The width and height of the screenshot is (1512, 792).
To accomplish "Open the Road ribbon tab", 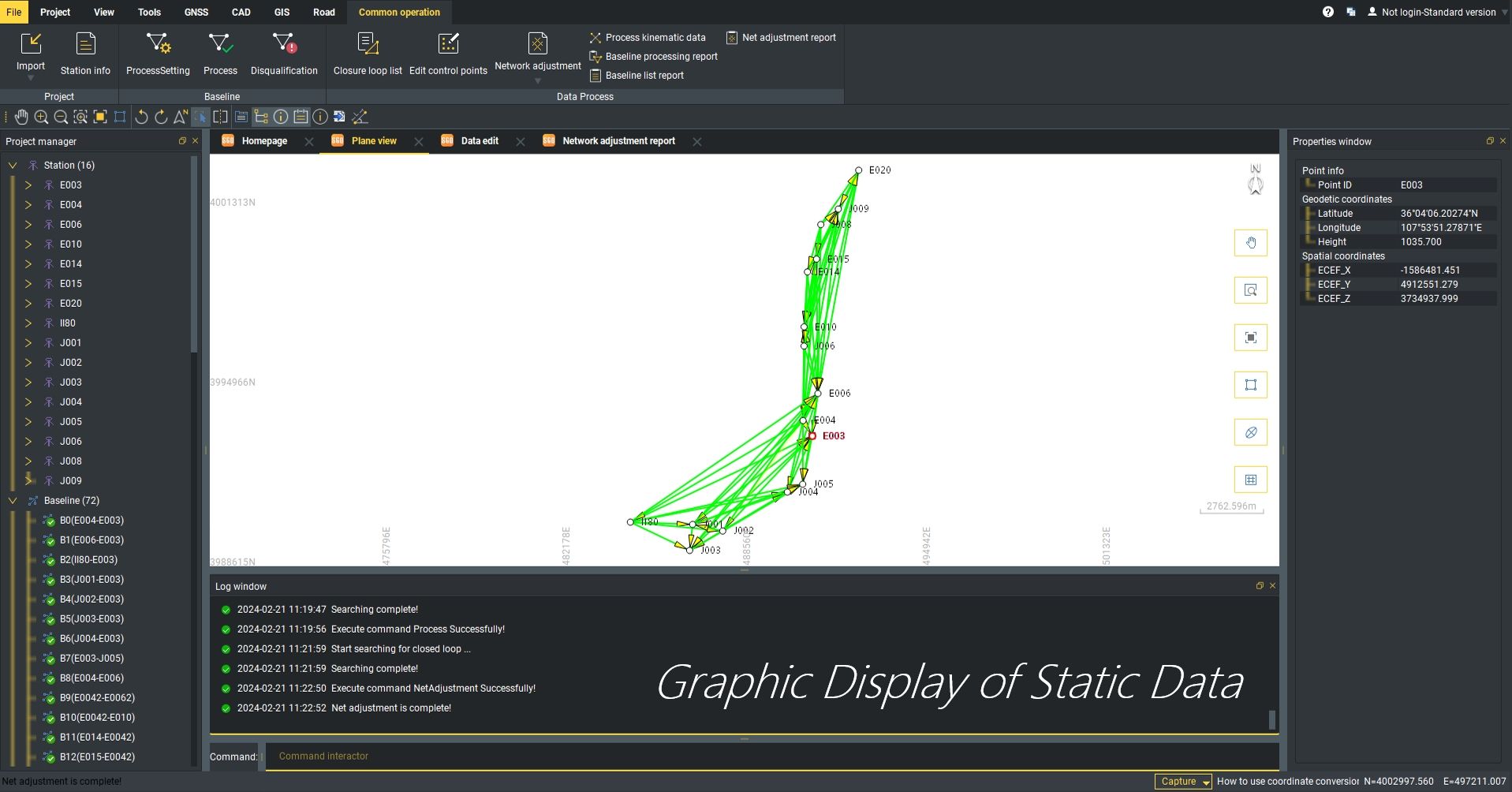I will coord(323,12).
